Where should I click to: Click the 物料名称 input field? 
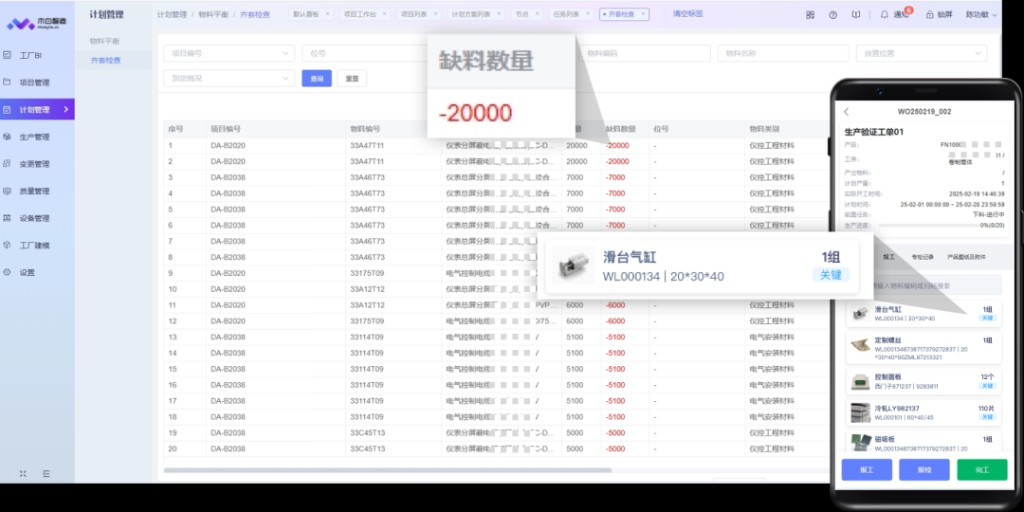pyautogui.click(x=783, y=54)
